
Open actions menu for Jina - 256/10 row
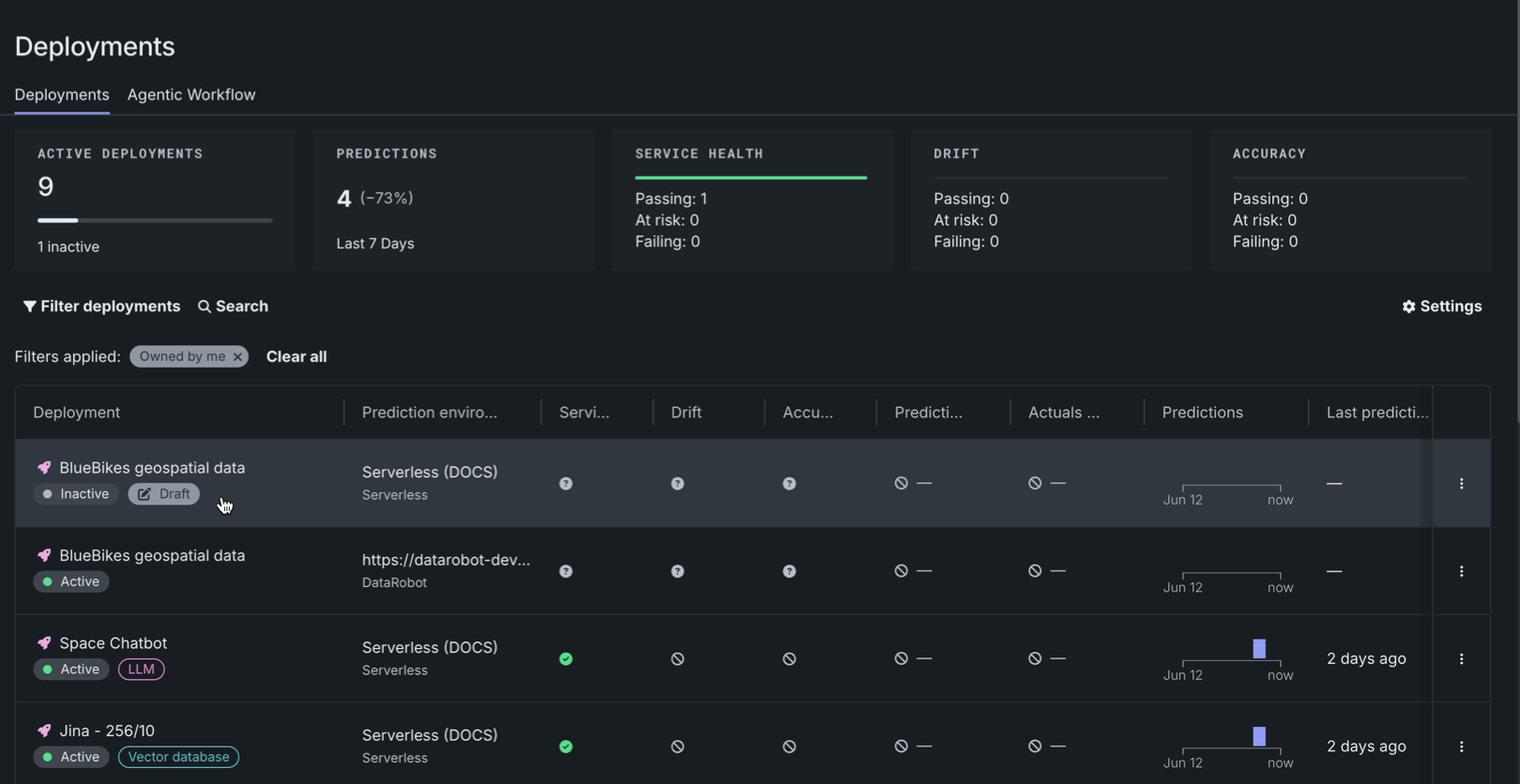click(x=1461, y=746)
